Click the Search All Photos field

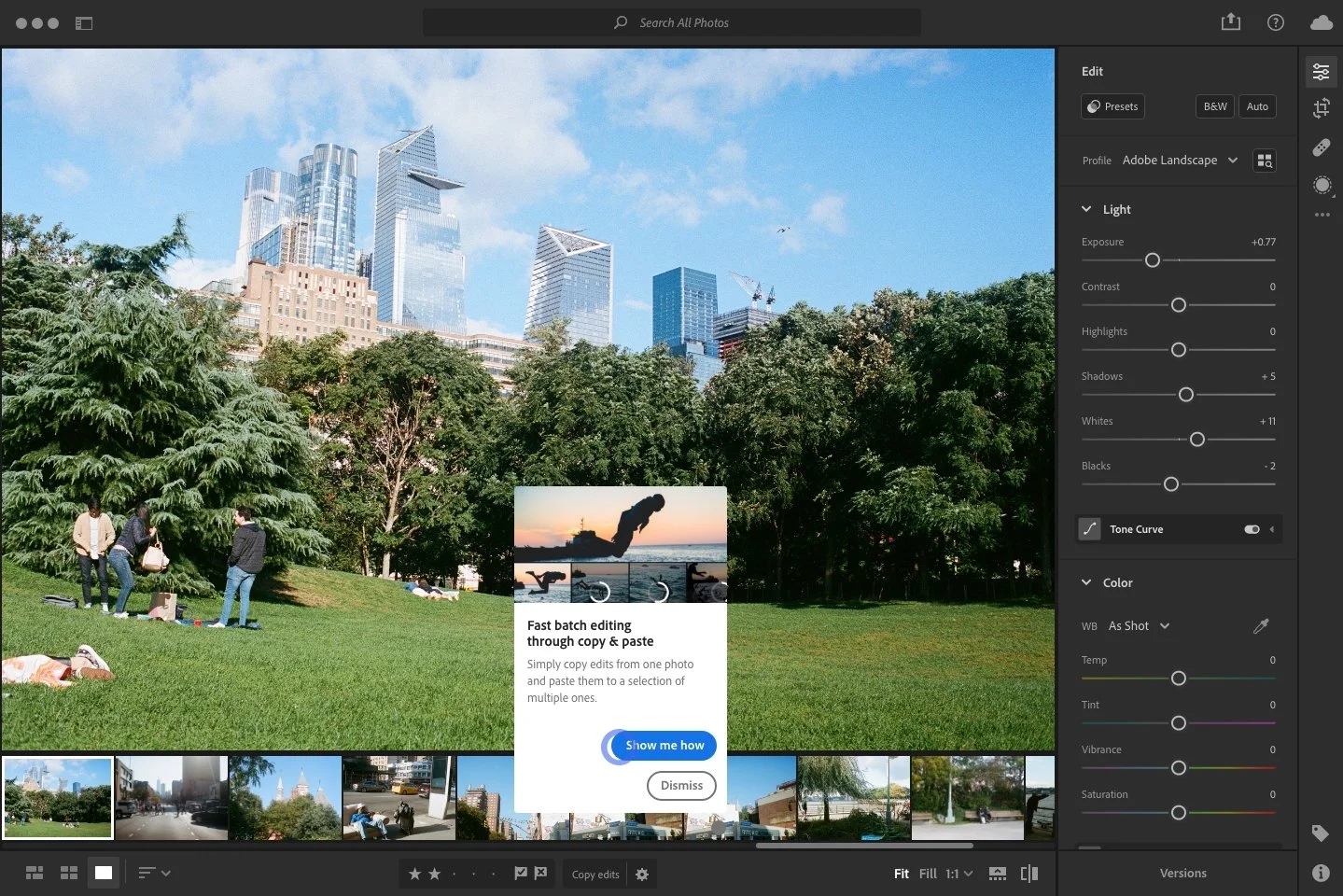(x=672, y=22)
